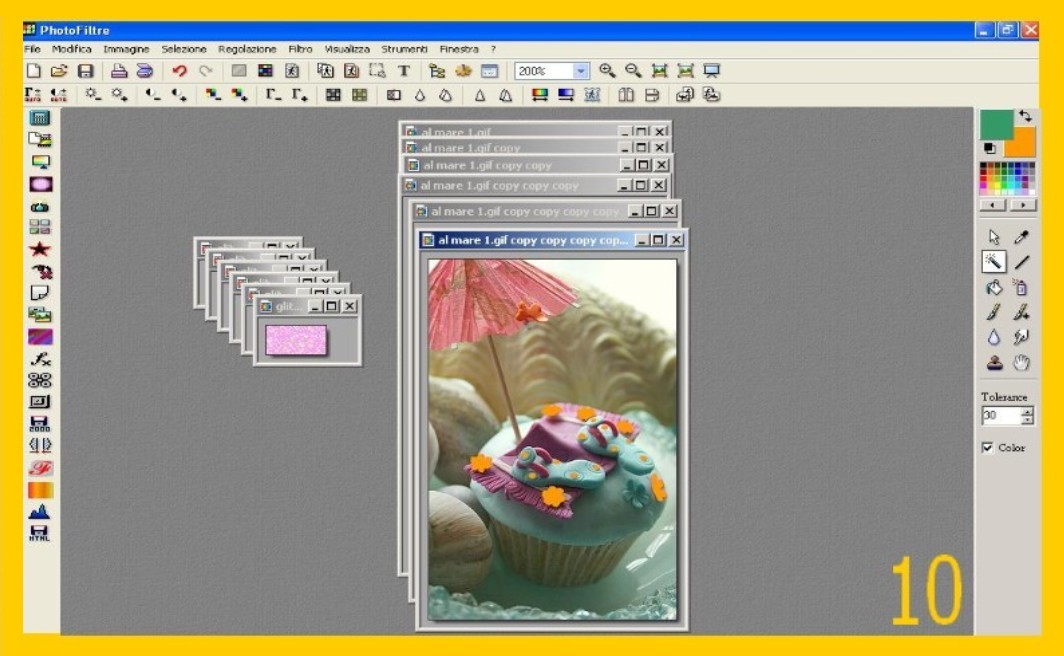Image resolution: width=1064 pixels, height=656 pixels.
Task: Select the Paint Bucket fill tool
Action: point(993,288)
